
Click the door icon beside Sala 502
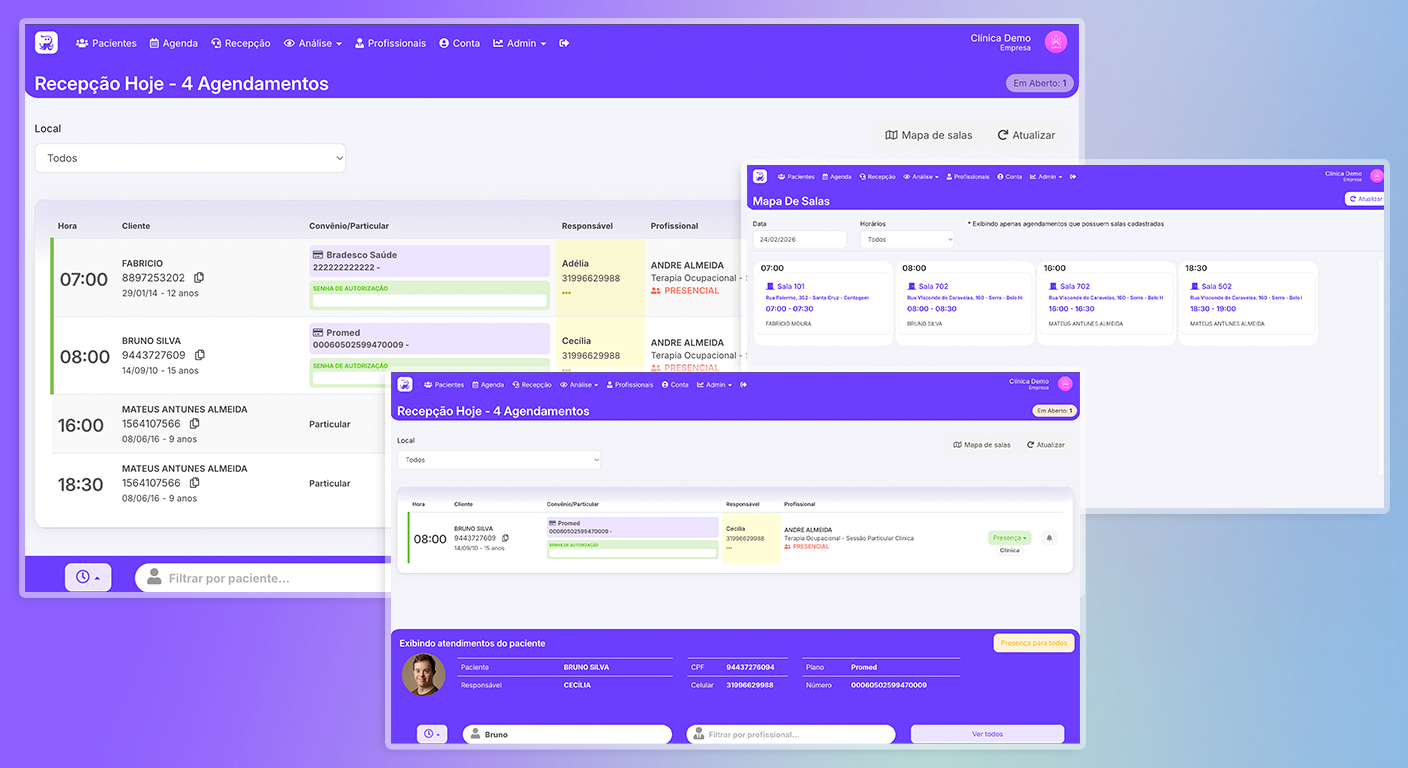pyautogui.click(x=1194, y=287)
